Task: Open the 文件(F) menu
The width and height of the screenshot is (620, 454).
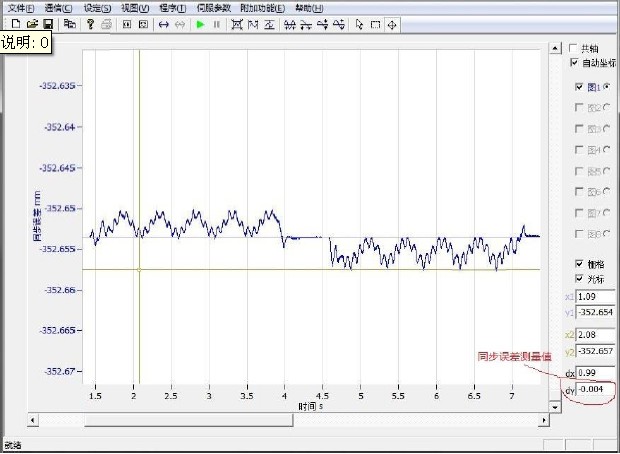Action: (21, 8)
